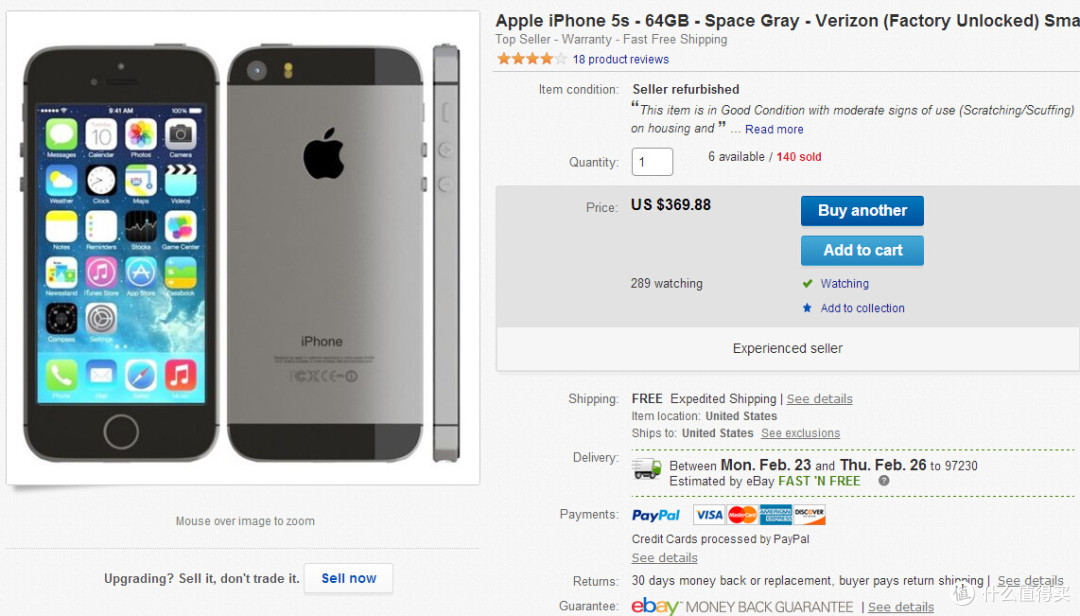Viewport: 1080px width, 616px height.
Task: Click the Fast 'N Free help question icon
Action: click(884, 481)
